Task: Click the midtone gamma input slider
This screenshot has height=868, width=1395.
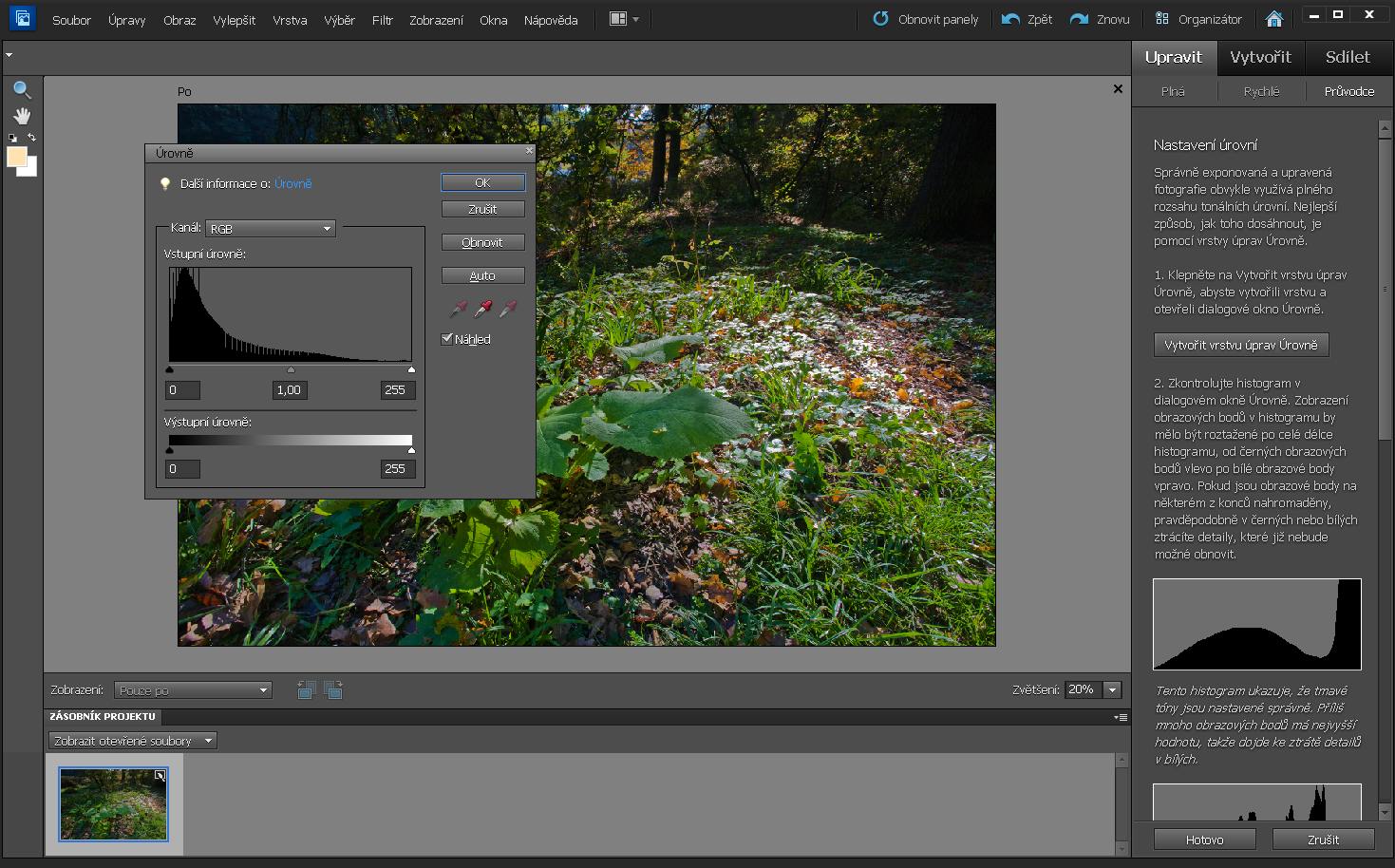Action: pyautogui.click(x=291, y=370)
